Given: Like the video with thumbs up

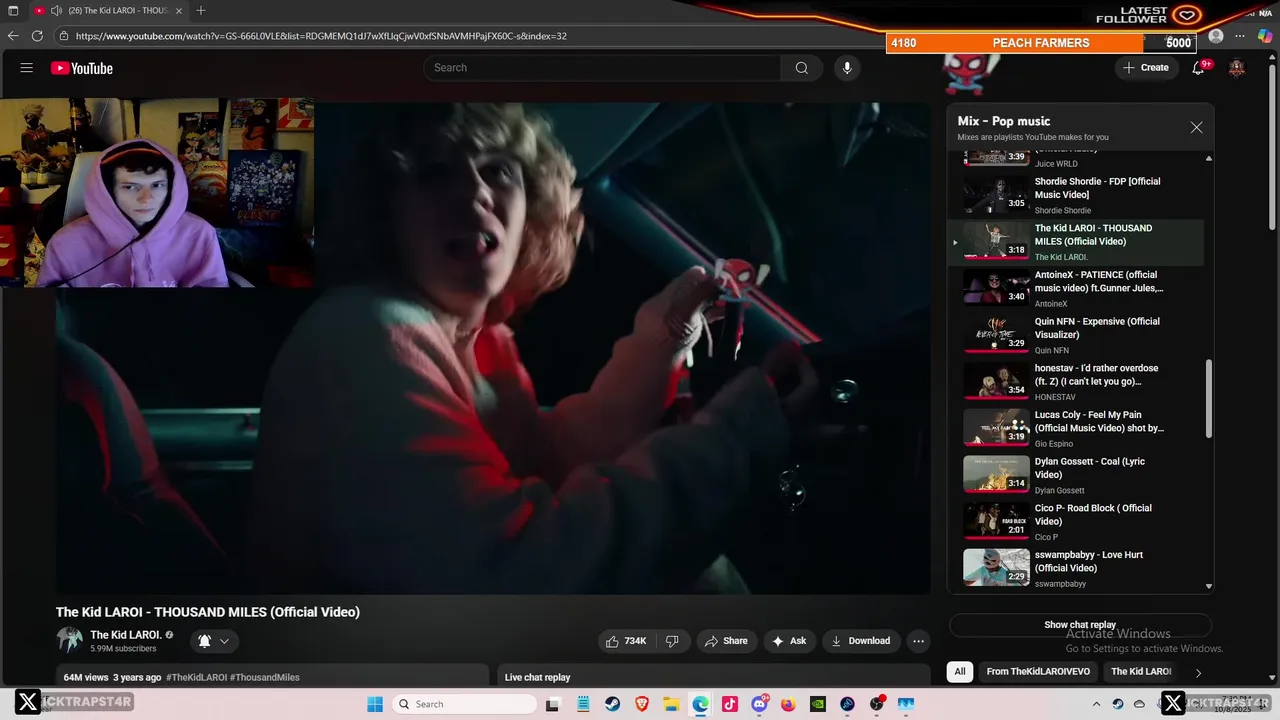Looking at the screenshot, I should (625, 641).
